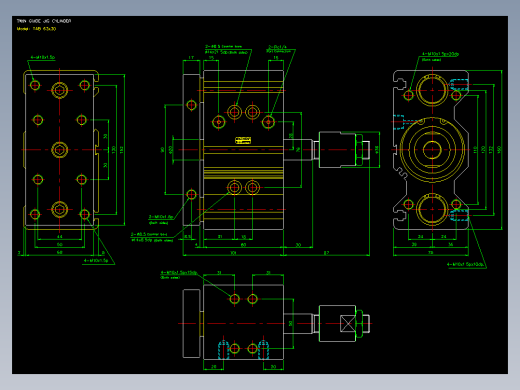The height and width of the screenshot is (390, 520).
Task: Pick the middle hex socket bolt in the left view
Action: (60, 150)
